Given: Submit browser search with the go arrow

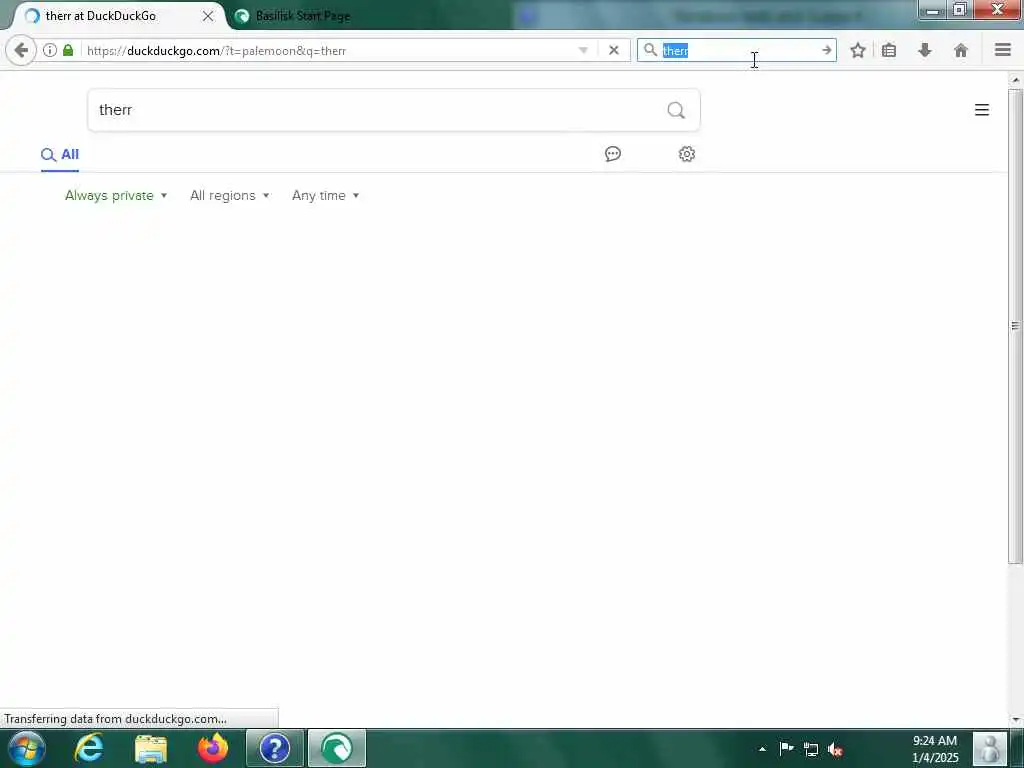Looking at the screenshot, I should click(827, 50).
